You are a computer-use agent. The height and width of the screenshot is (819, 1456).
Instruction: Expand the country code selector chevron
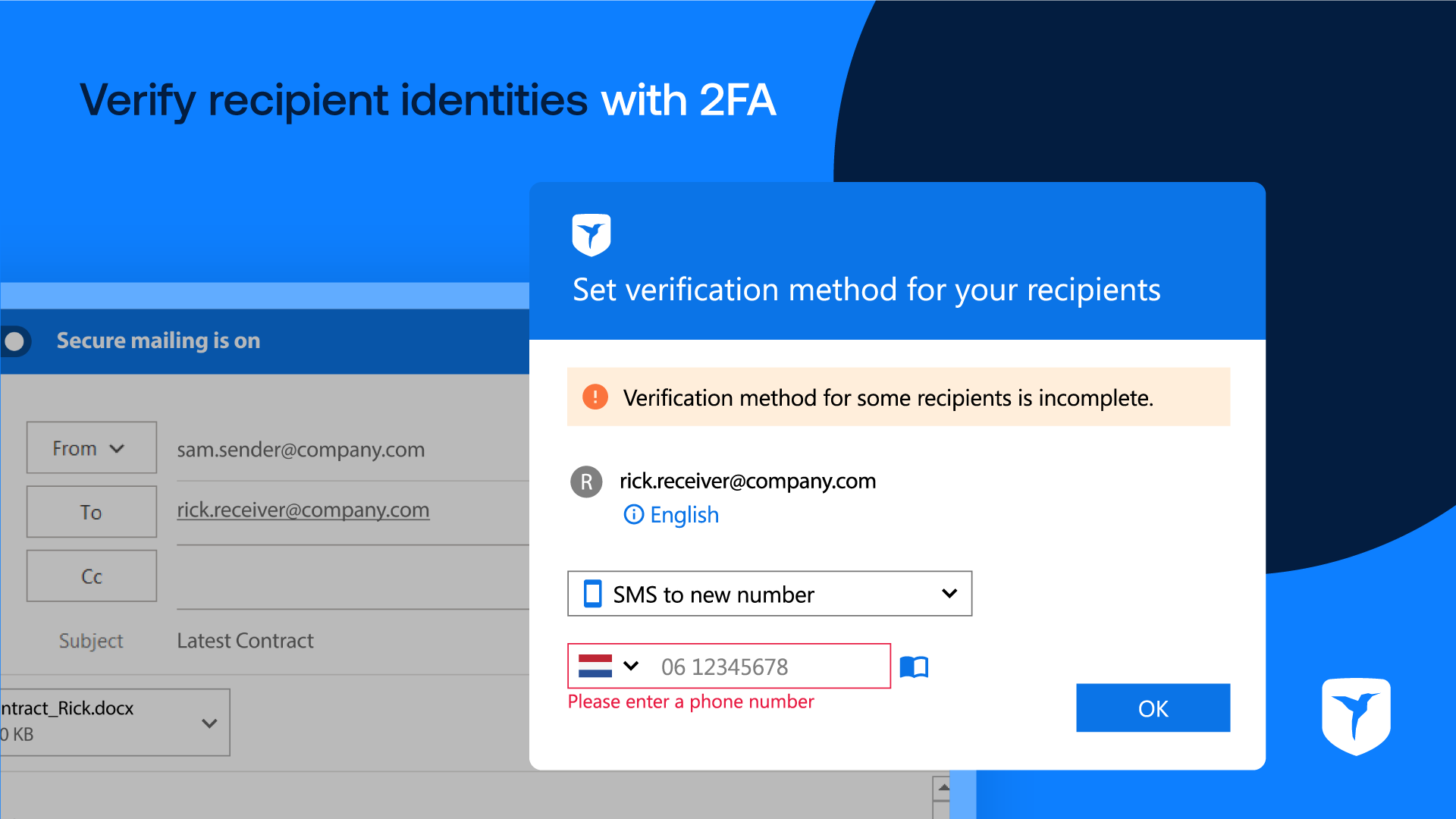[x=631, y=666]
